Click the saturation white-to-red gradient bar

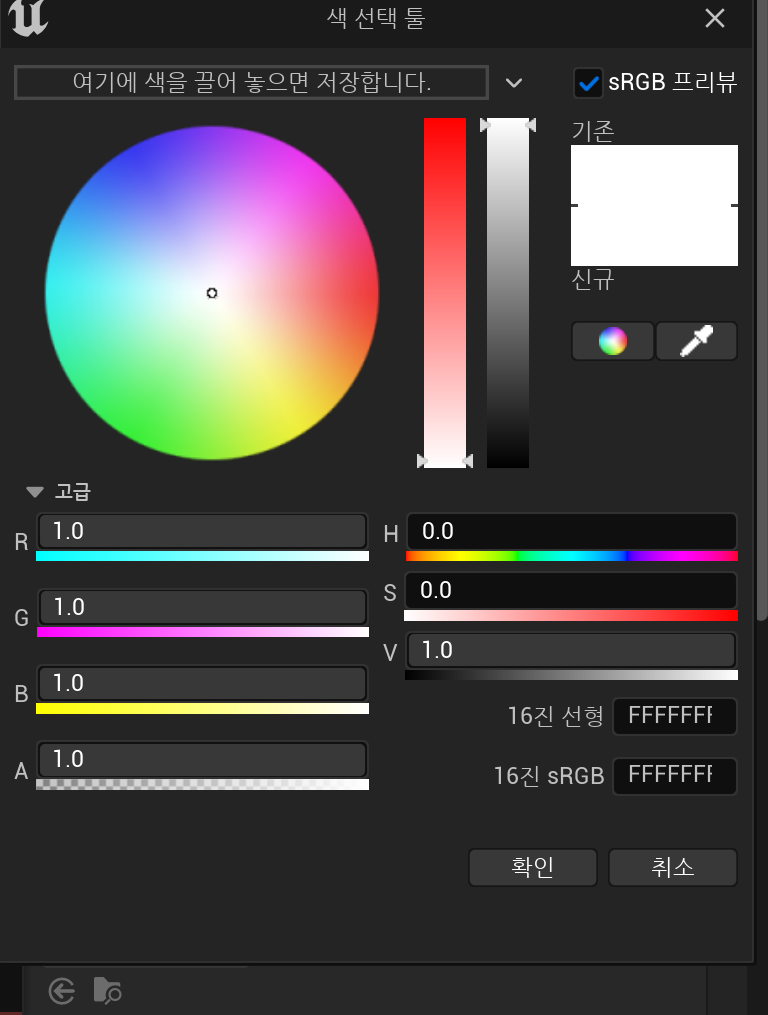[571, 615]
